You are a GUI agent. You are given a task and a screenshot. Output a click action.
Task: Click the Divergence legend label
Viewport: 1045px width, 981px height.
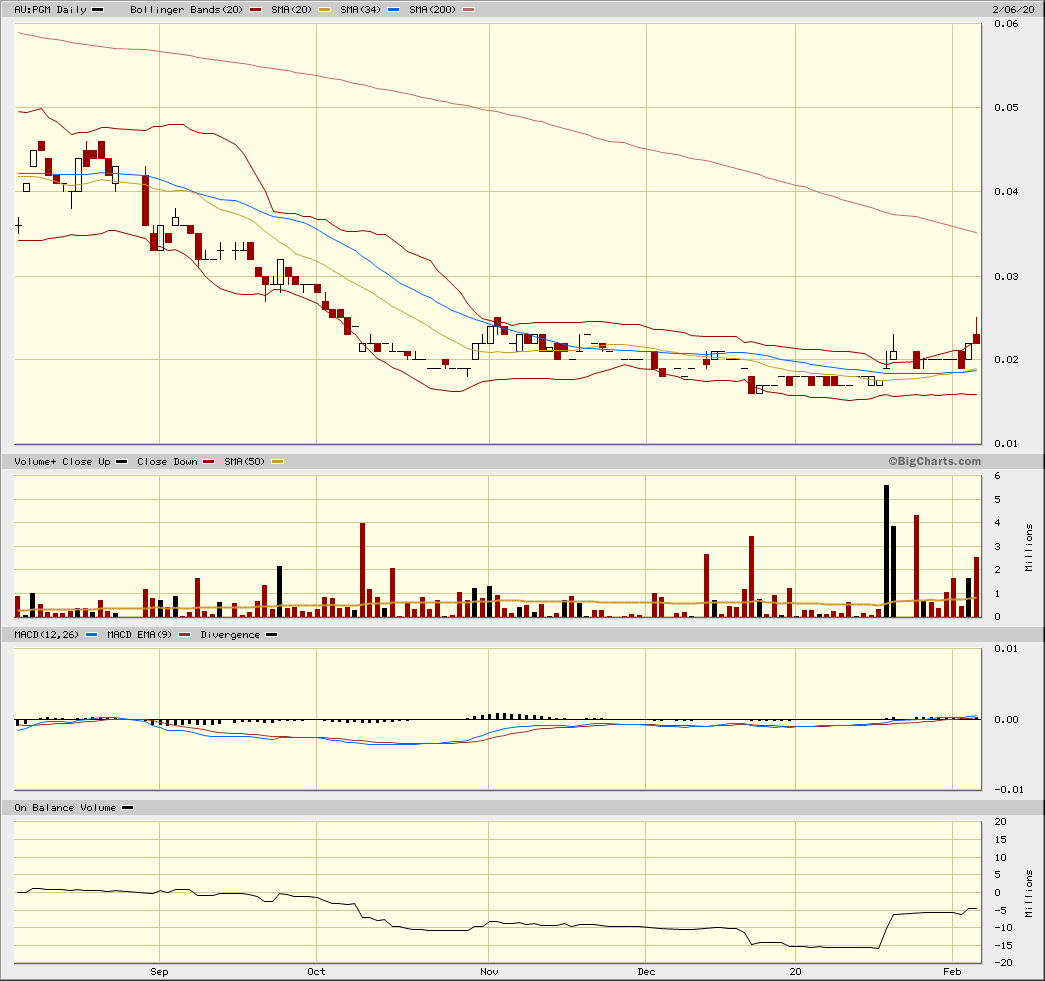click(x=230, y=634)
